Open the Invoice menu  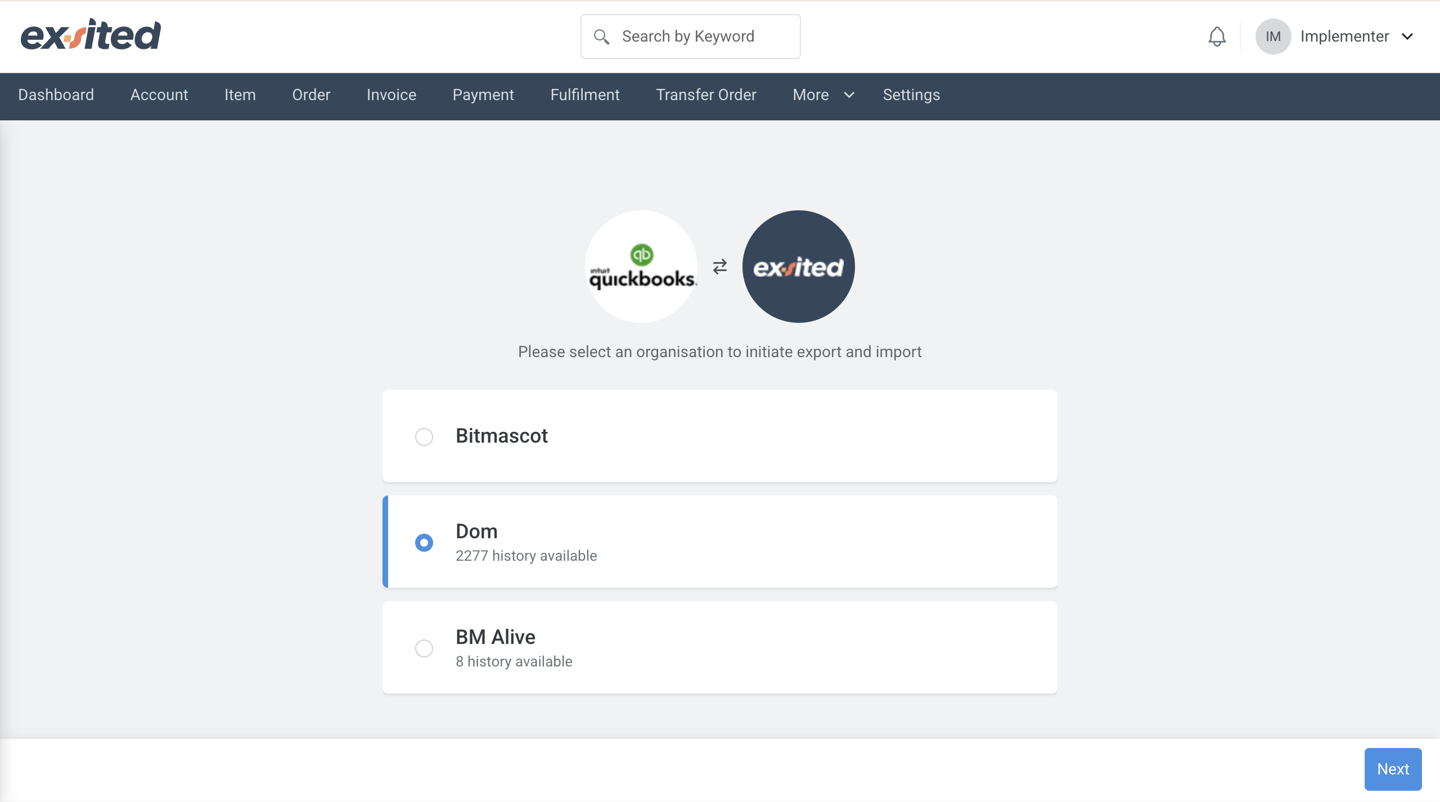click(391, 95)
